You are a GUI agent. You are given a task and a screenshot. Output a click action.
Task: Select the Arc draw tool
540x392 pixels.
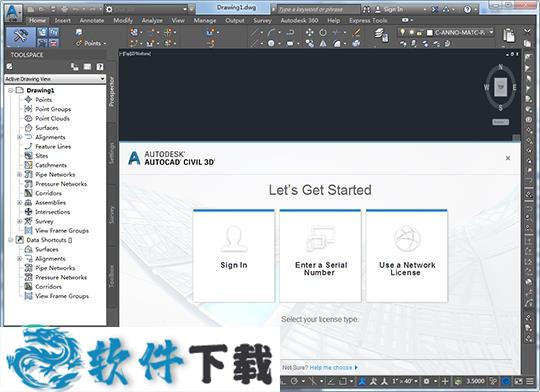(x=271, y=33)
